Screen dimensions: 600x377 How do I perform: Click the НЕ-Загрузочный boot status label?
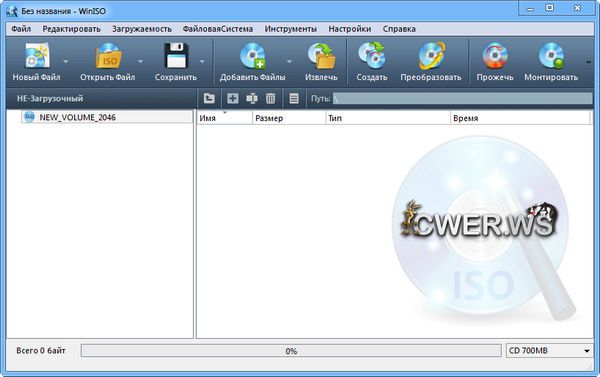[x=50, y=99]
